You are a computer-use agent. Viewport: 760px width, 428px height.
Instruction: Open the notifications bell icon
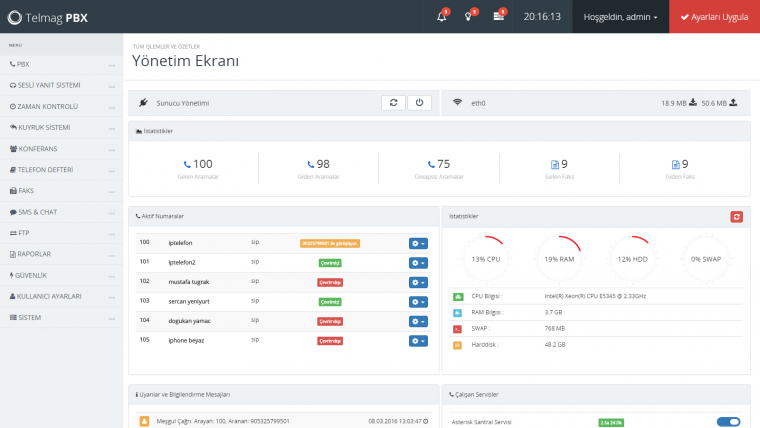[x=442, y=17]
